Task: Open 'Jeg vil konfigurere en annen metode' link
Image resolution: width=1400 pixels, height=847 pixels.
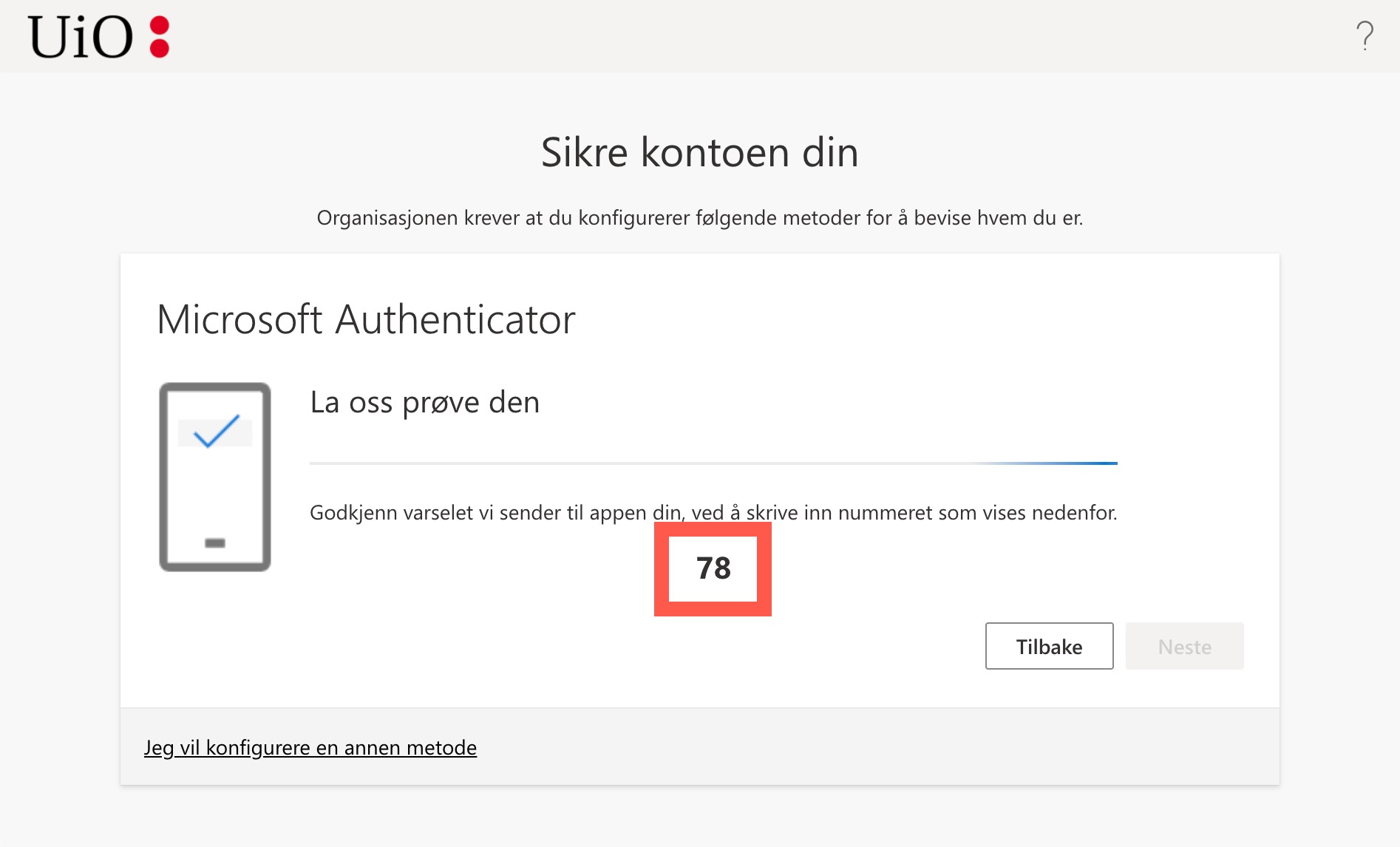Action: tap(310, 748)
